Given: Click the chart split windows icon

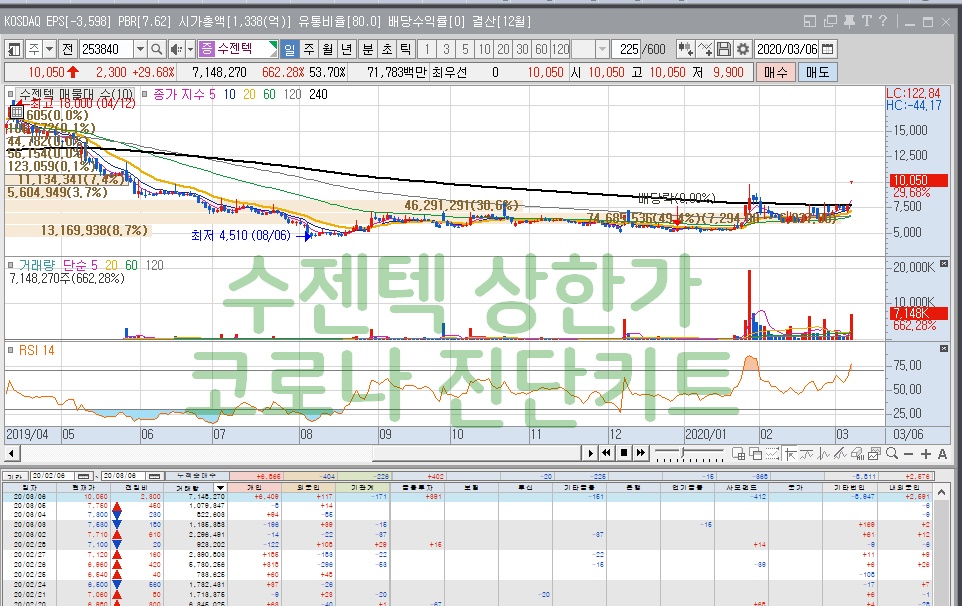Looking at the screenshot, I should coord(739,454).
